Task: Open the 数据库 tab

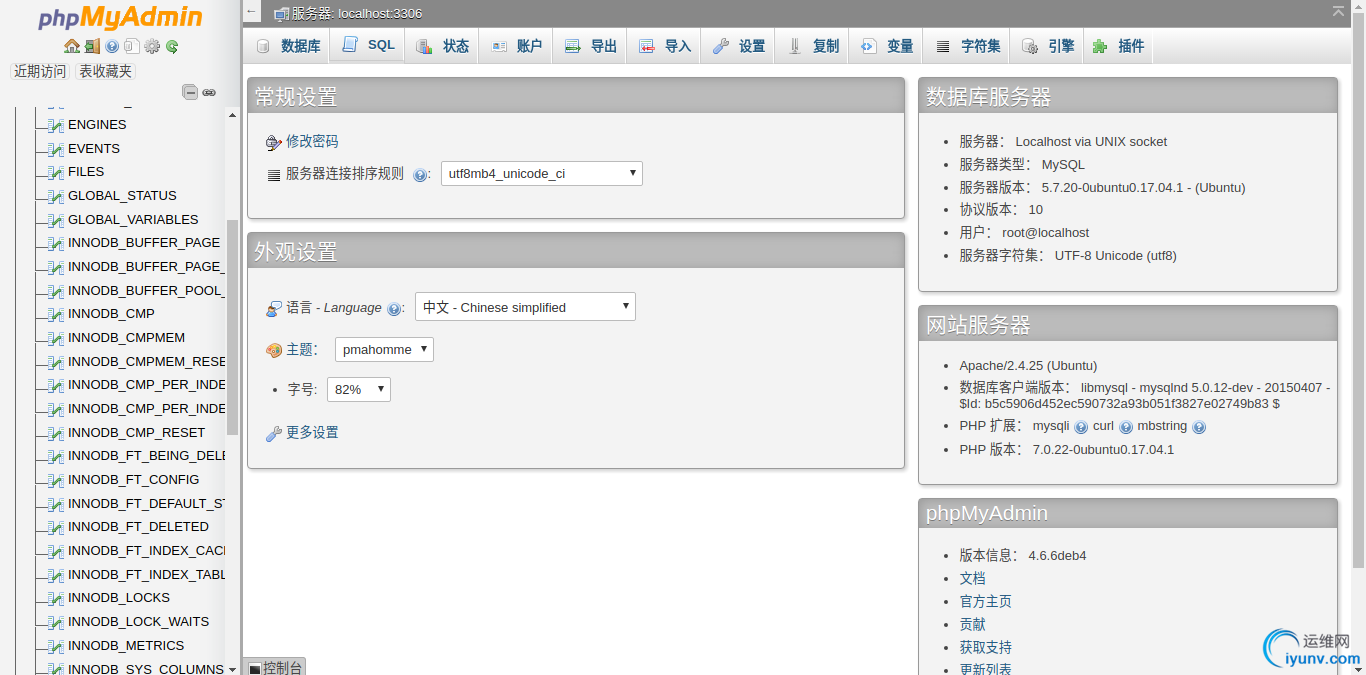Action: [288, 46]
